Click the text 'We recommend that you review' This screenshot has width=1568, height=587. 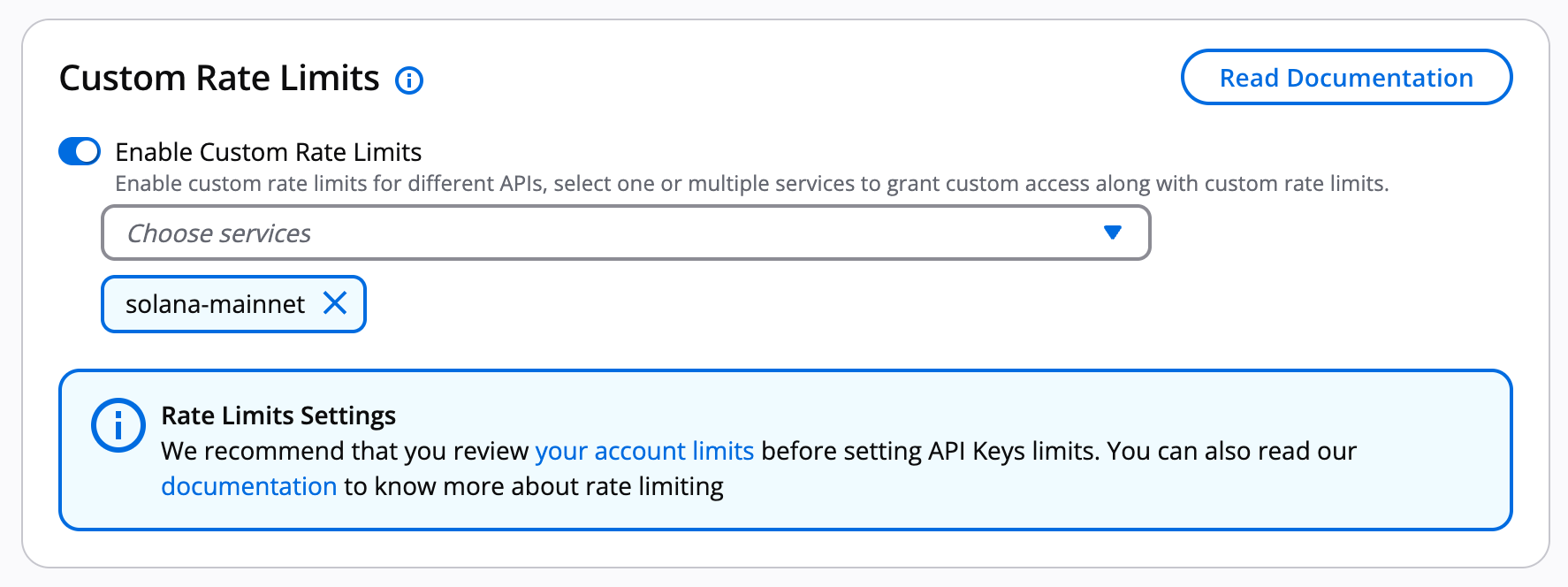coord(345,451)
